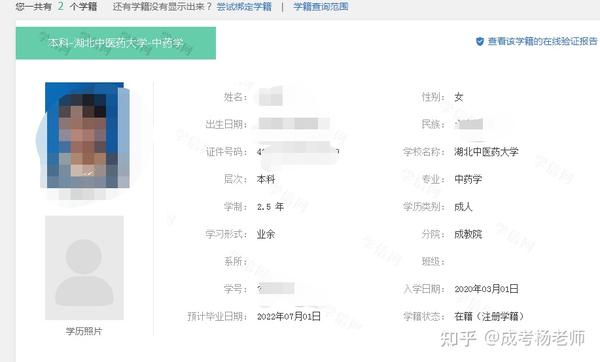Click the education type value 成人
600x362 pixels.
point(463,207)
